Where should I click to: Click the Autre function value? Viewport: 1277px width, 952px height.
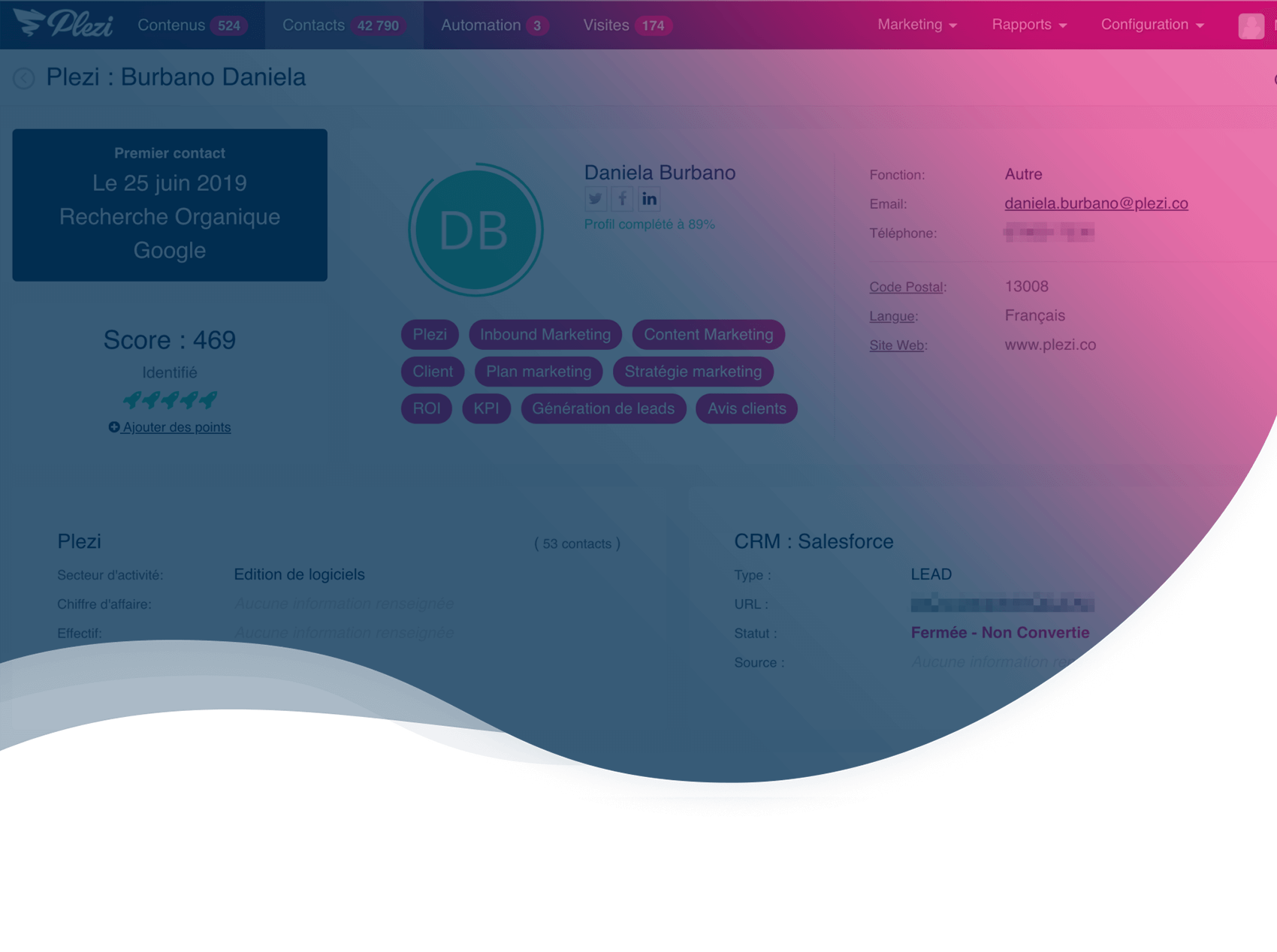(1023, 174)
